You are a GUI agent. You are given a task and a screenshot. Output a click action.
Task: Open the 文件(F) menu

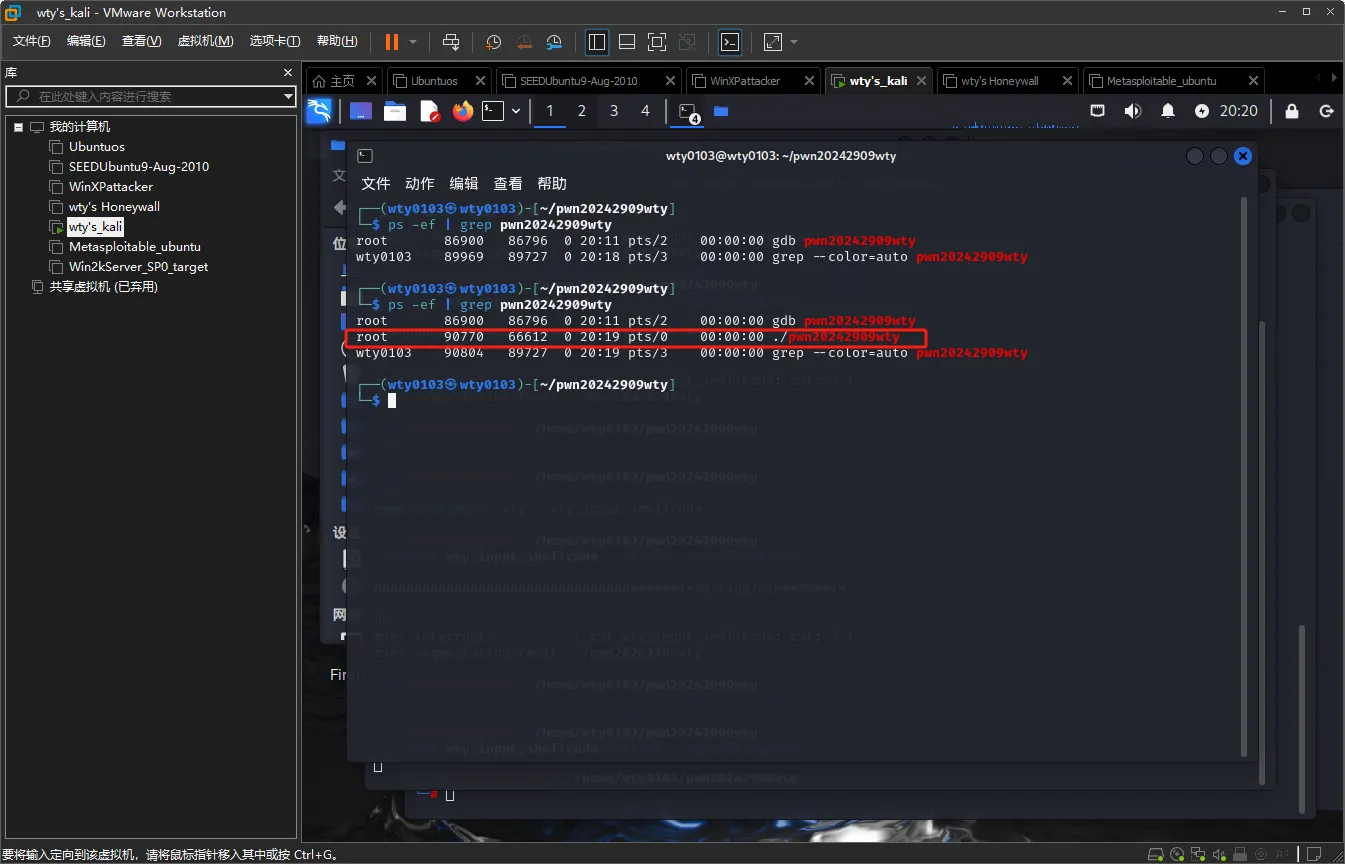click(31, 41)
